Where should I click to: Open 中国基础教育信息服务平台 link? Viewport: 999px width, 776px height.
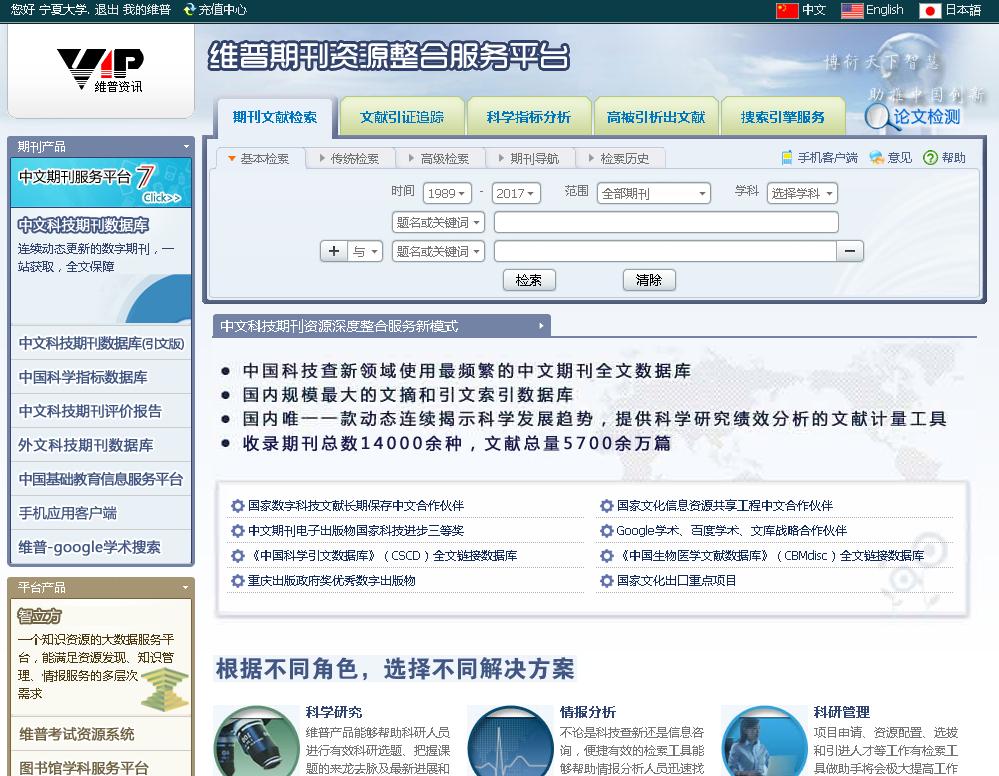click(x=101, y=479)
